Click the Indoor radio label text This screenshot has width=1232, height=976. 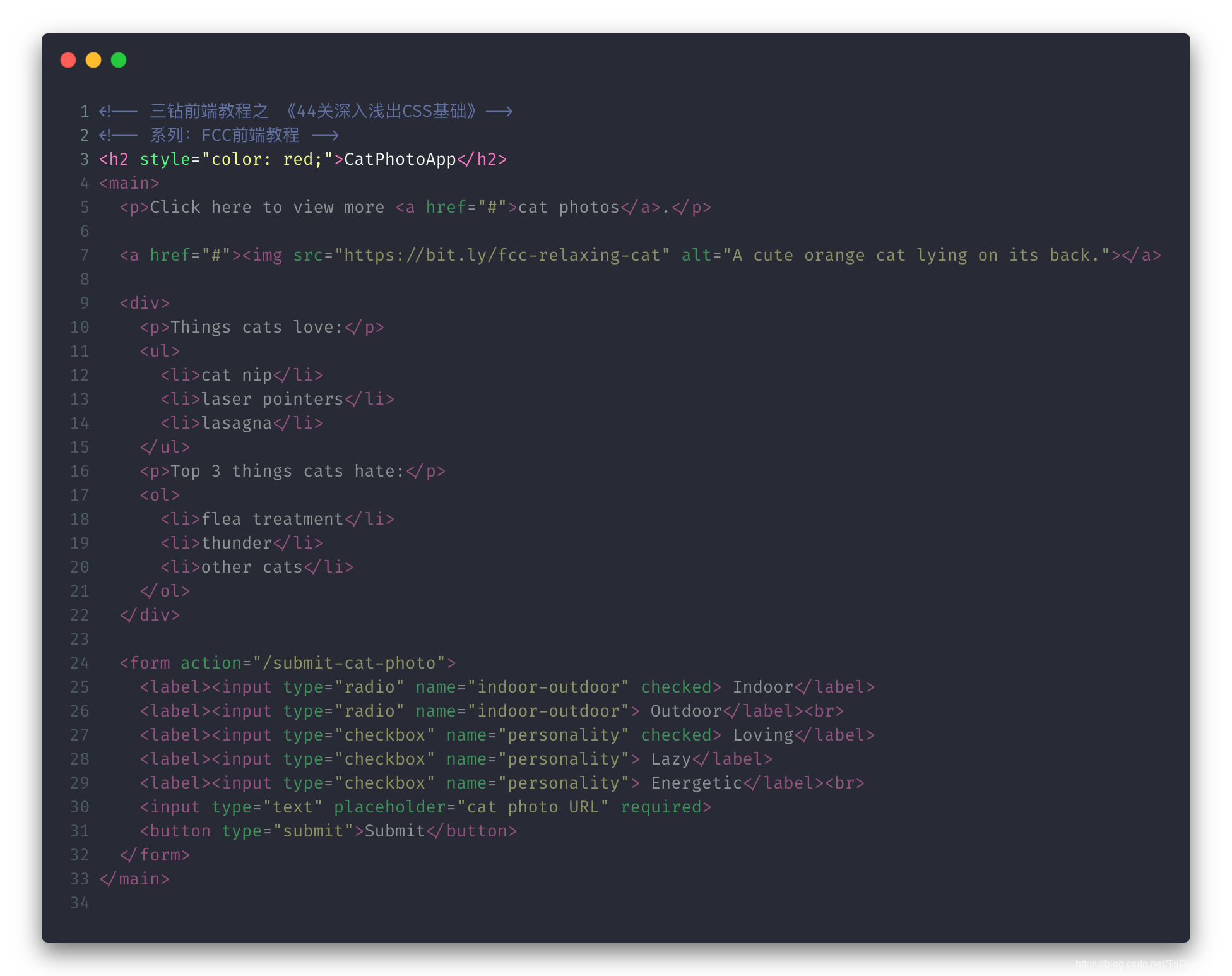762,687
